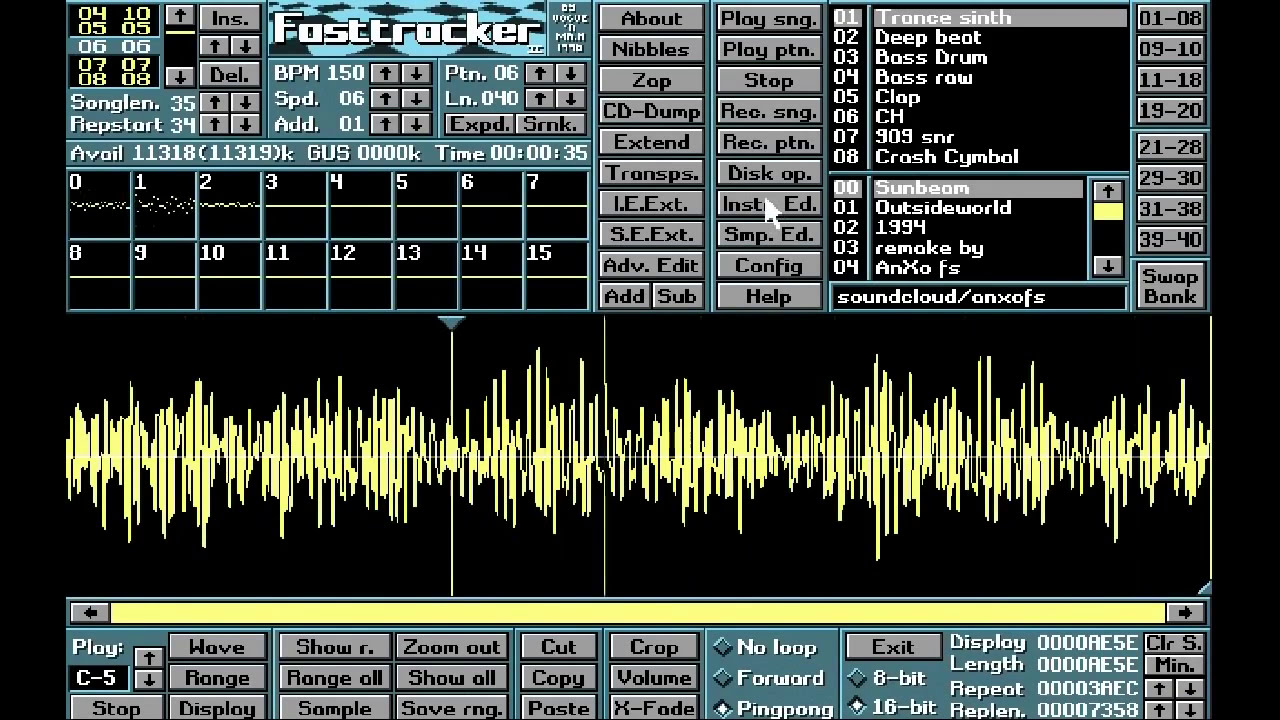Image resolution: width=1280 pixels, height=720 pixels.
Task: Raise Spd. value with up arrow
Action: click(385, 99)
